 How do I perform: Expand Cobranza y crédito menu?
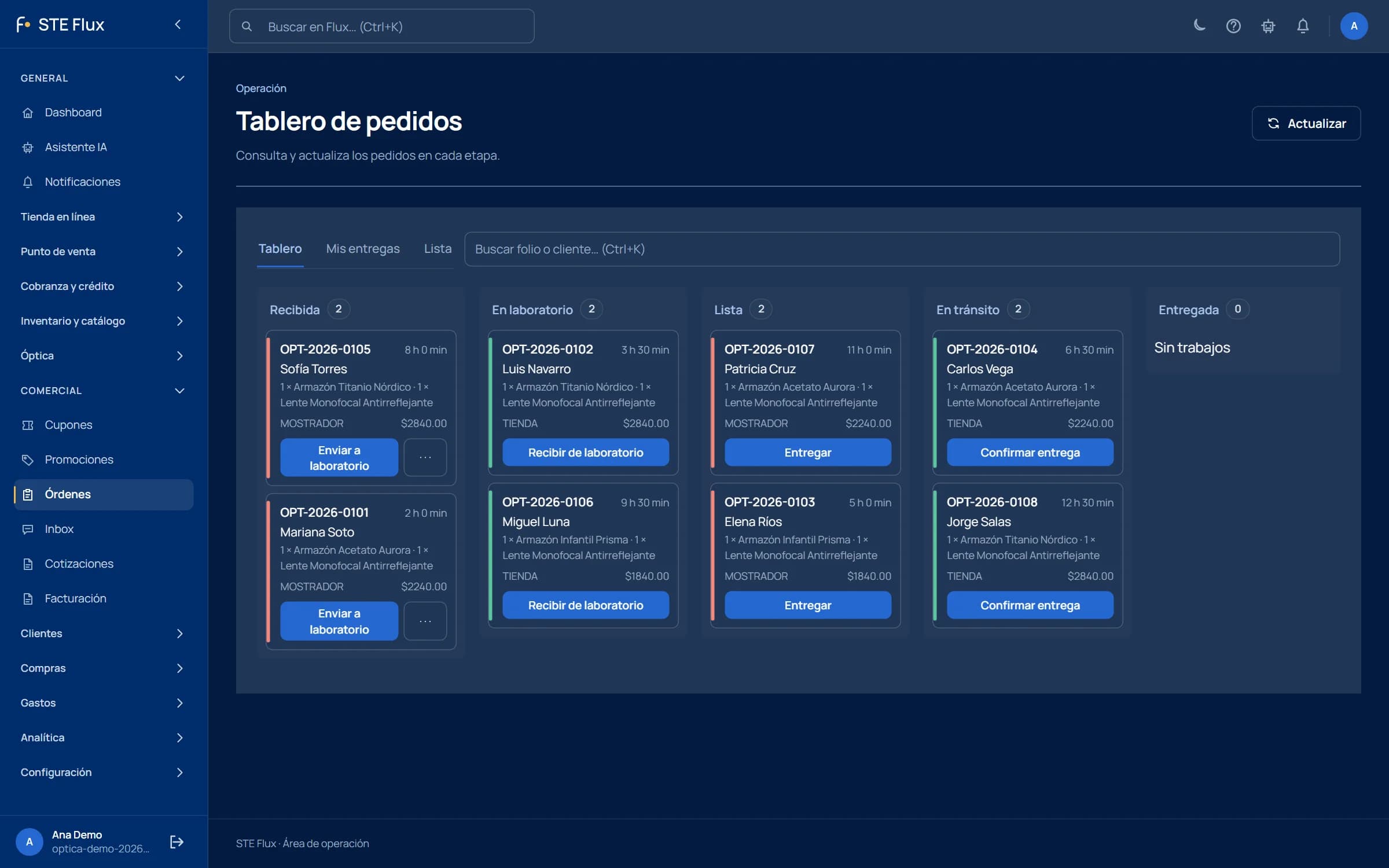104,286
